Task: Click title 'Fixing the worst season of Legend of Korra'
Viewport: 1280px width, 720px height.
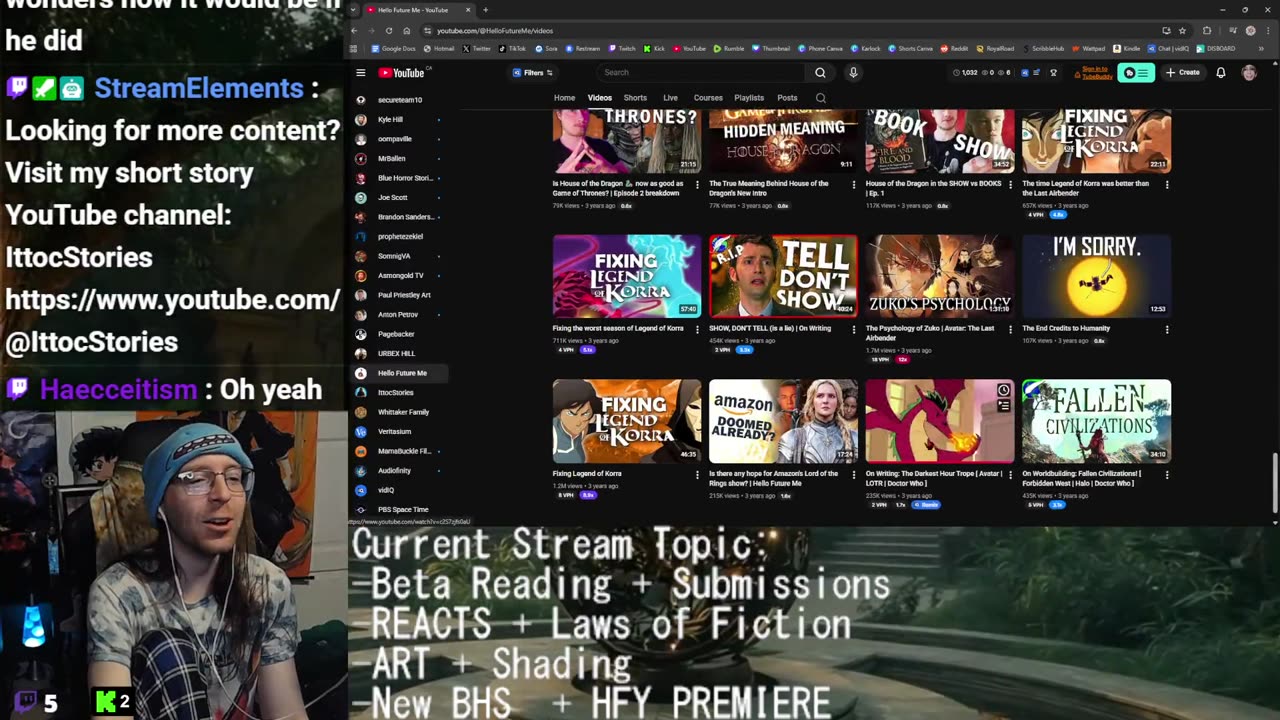Action: coord(618,329)
